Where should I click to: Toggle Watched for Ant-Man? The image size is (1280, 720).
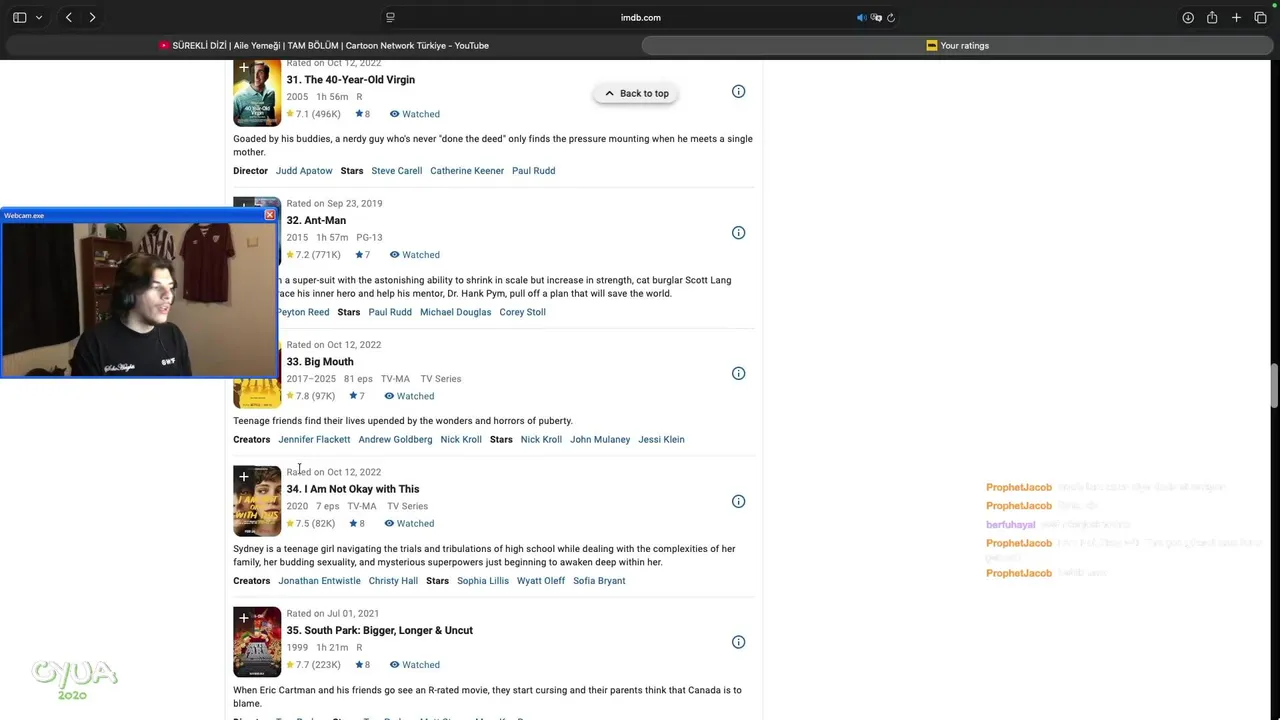[x=415, y=255]
